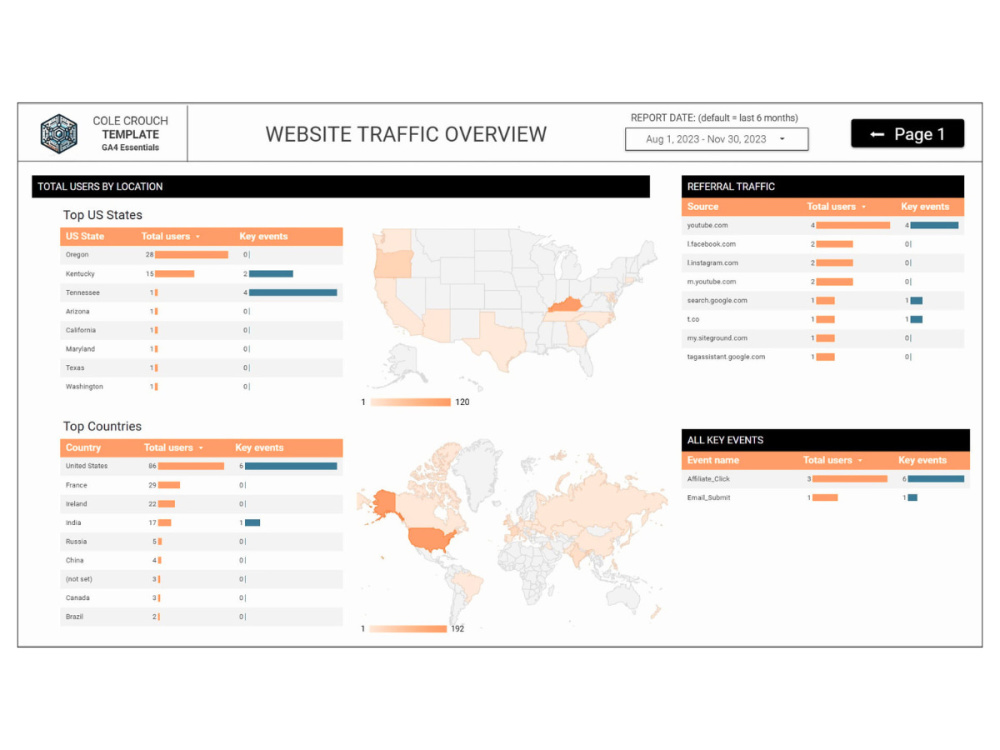Select the Brazil row

pyautogui.click(x=202, y=617)
